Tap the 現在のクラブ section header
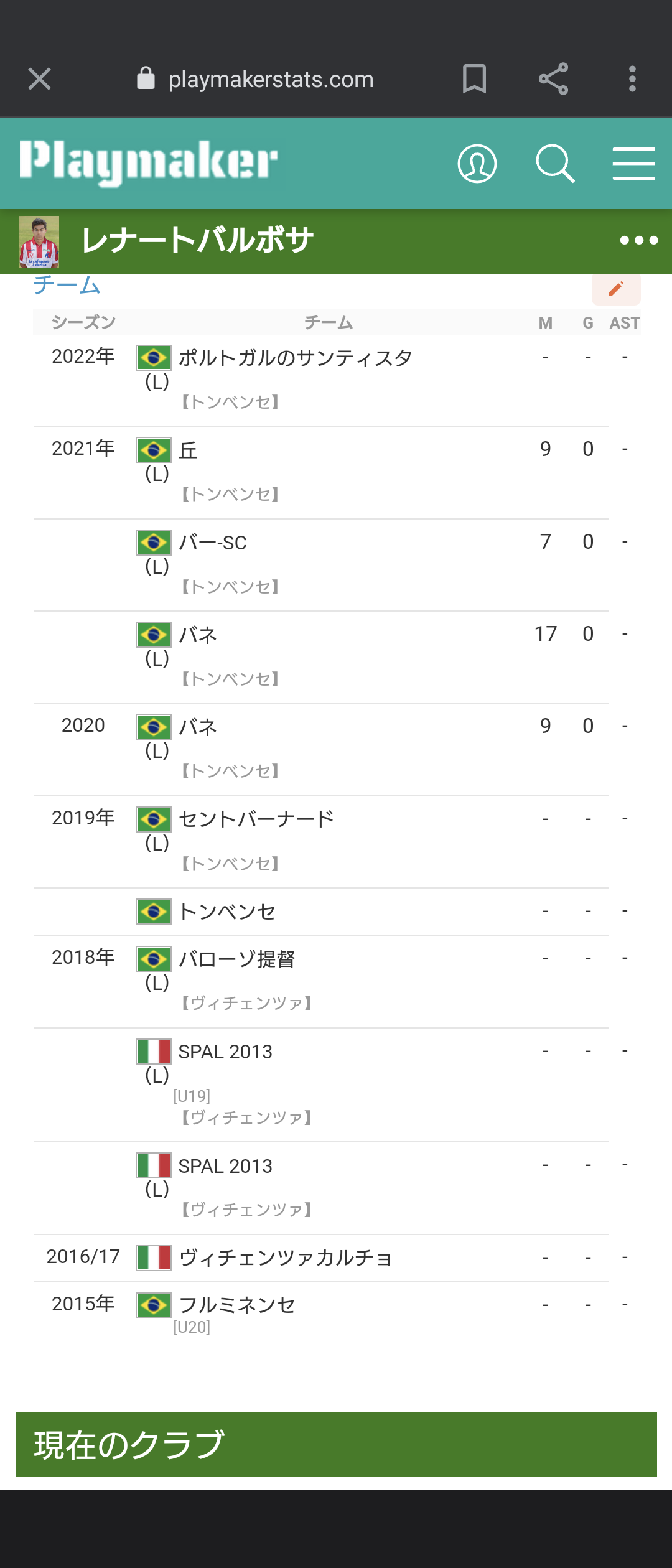672x1568 pixels. click(337, 1444)
